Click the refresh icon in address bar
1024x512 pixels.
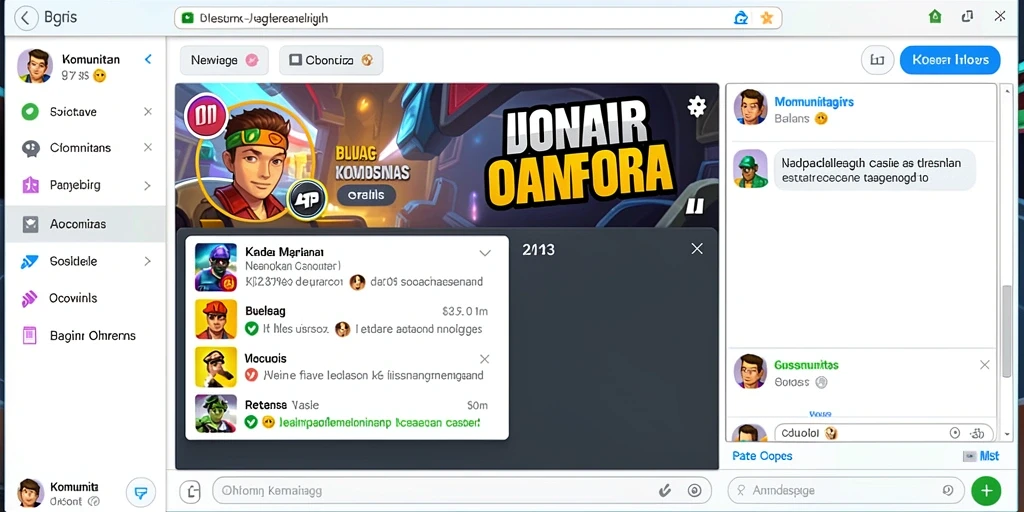click(741, 18)
